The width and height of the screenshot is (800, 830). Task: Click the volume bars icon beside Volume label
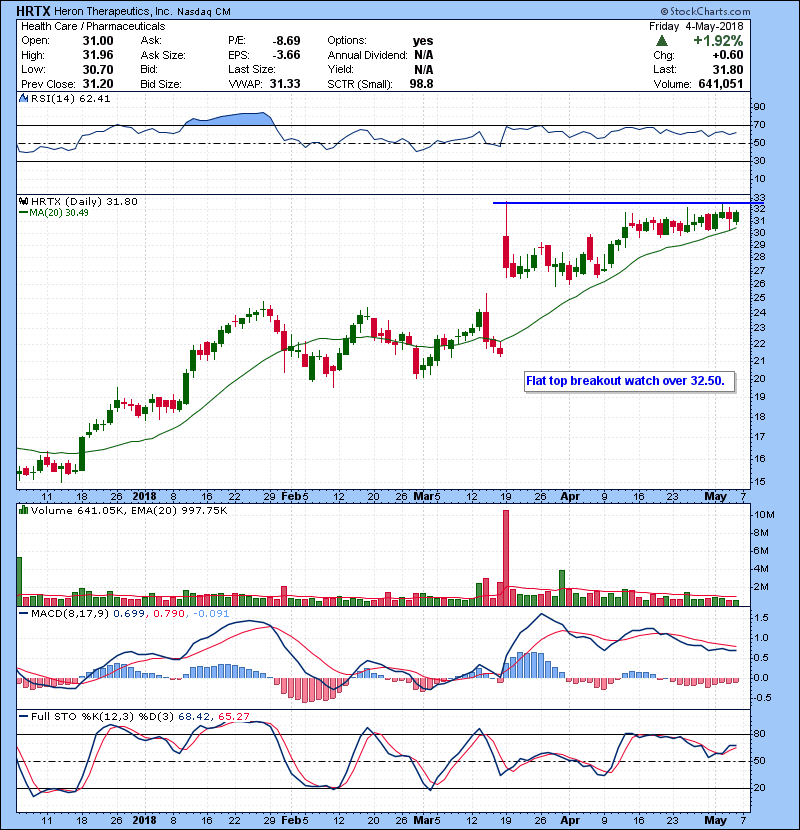24,510
